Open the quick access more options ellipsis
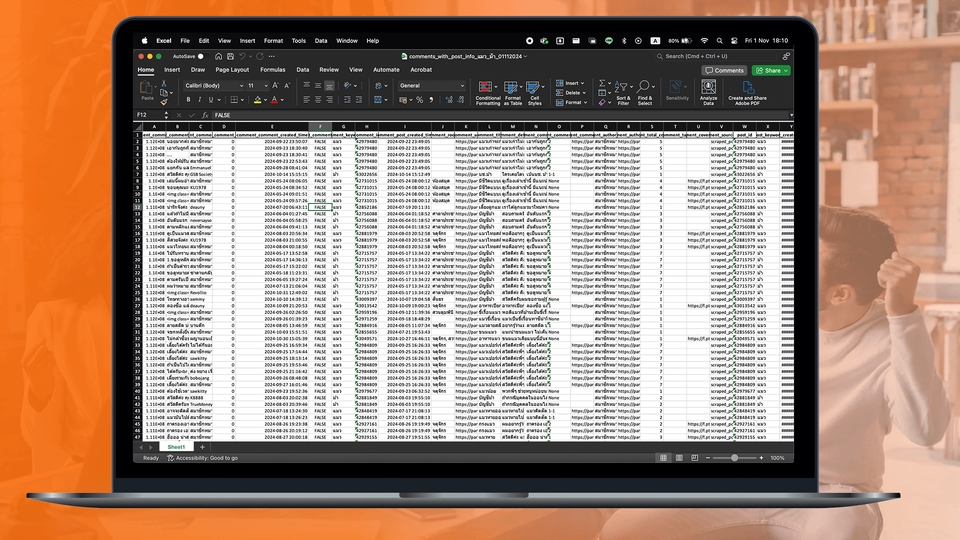Image resolution: width=960 pixels, height=540 pixels. click(x=272, y=56)
